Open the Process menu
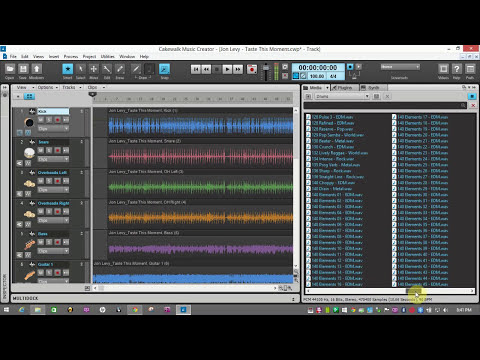Screen dimensions: 480x360 click(x=71, y=56)
